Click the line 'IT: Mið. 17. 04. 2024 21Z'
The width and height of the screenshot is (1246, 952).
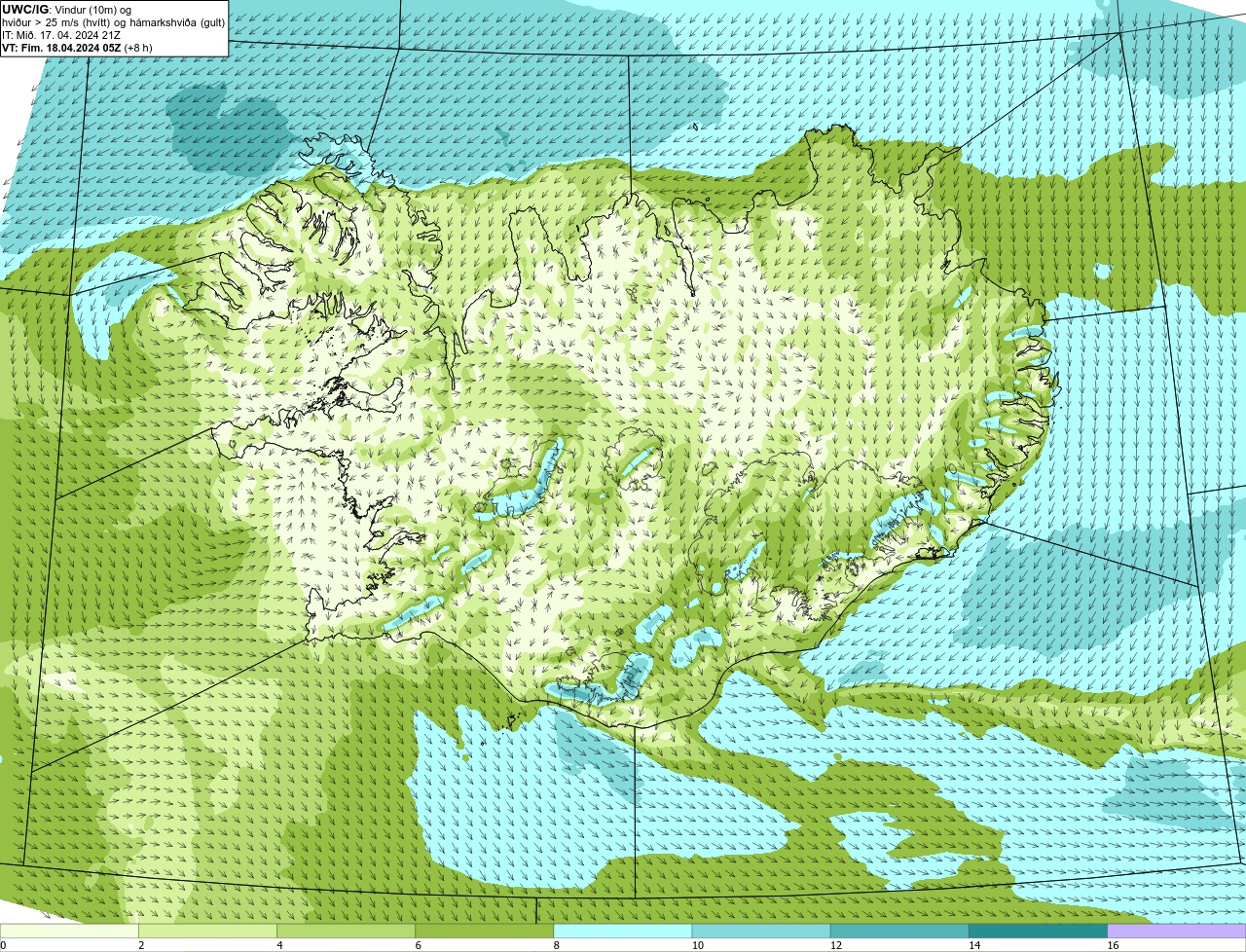61,35
